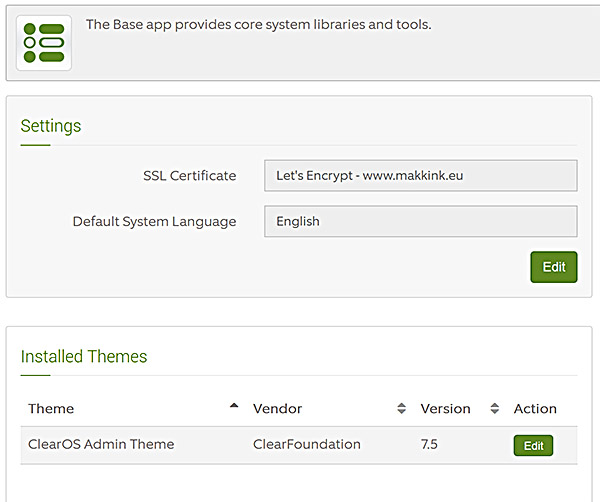Click the Action column header
This screenshot has height=502, width=600.
coord(535,409)
